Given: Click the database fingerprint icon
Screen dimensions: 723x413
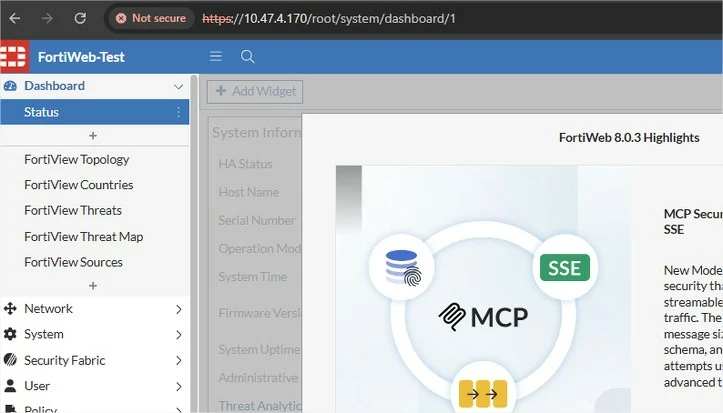Looking at the screenshot, I should click(x=403, y=267).
